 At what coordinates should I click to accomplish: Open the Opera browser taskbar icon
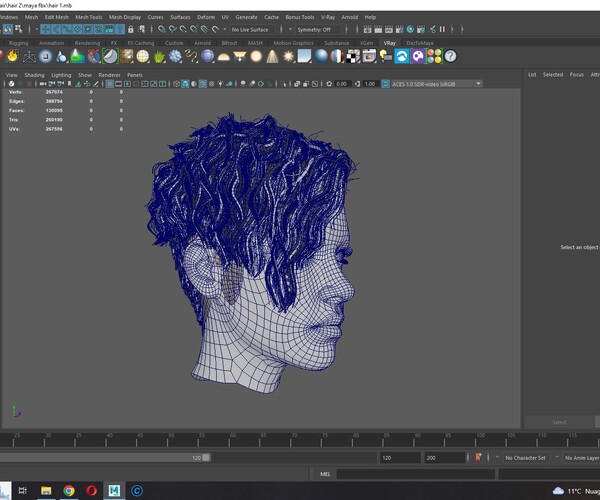91,490
